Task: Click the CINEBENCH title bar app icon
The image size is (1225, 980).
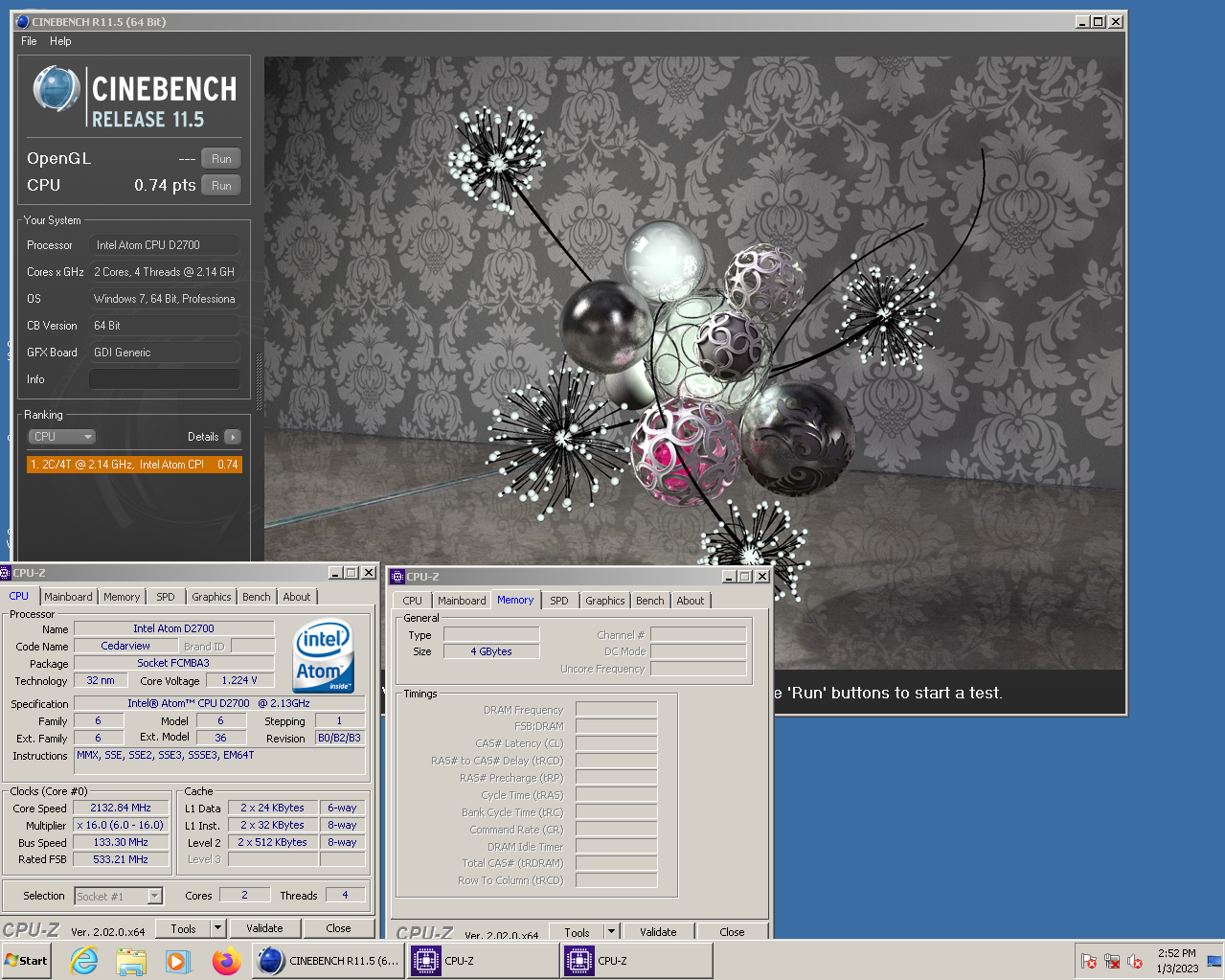Action: click(x=23, y=21)
